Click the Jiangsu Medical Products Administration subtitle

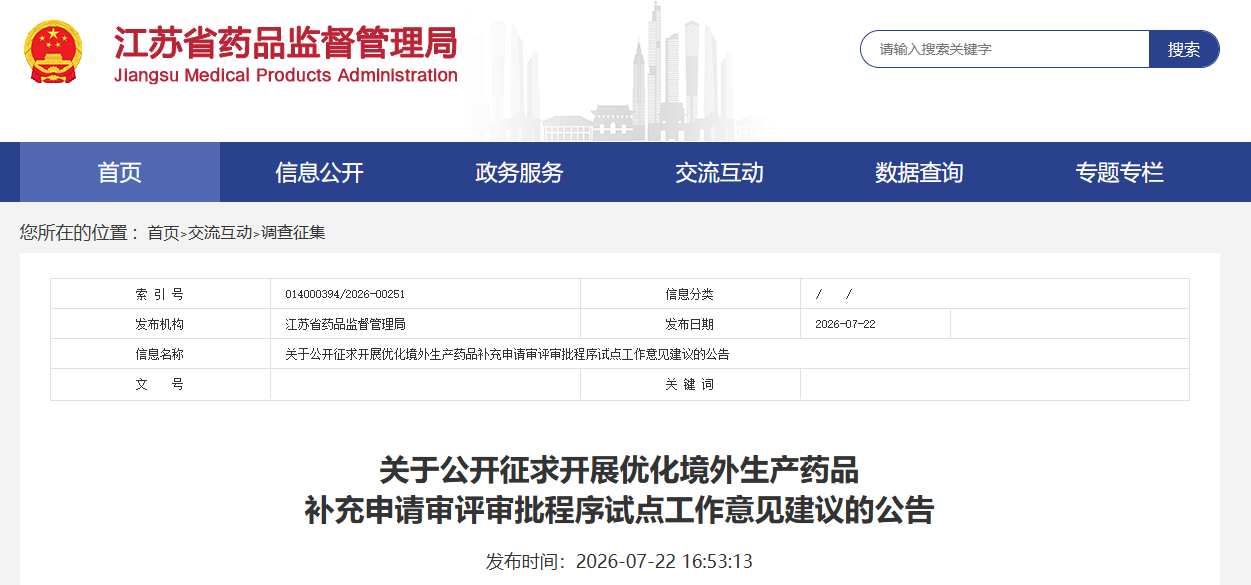(286, 76)
